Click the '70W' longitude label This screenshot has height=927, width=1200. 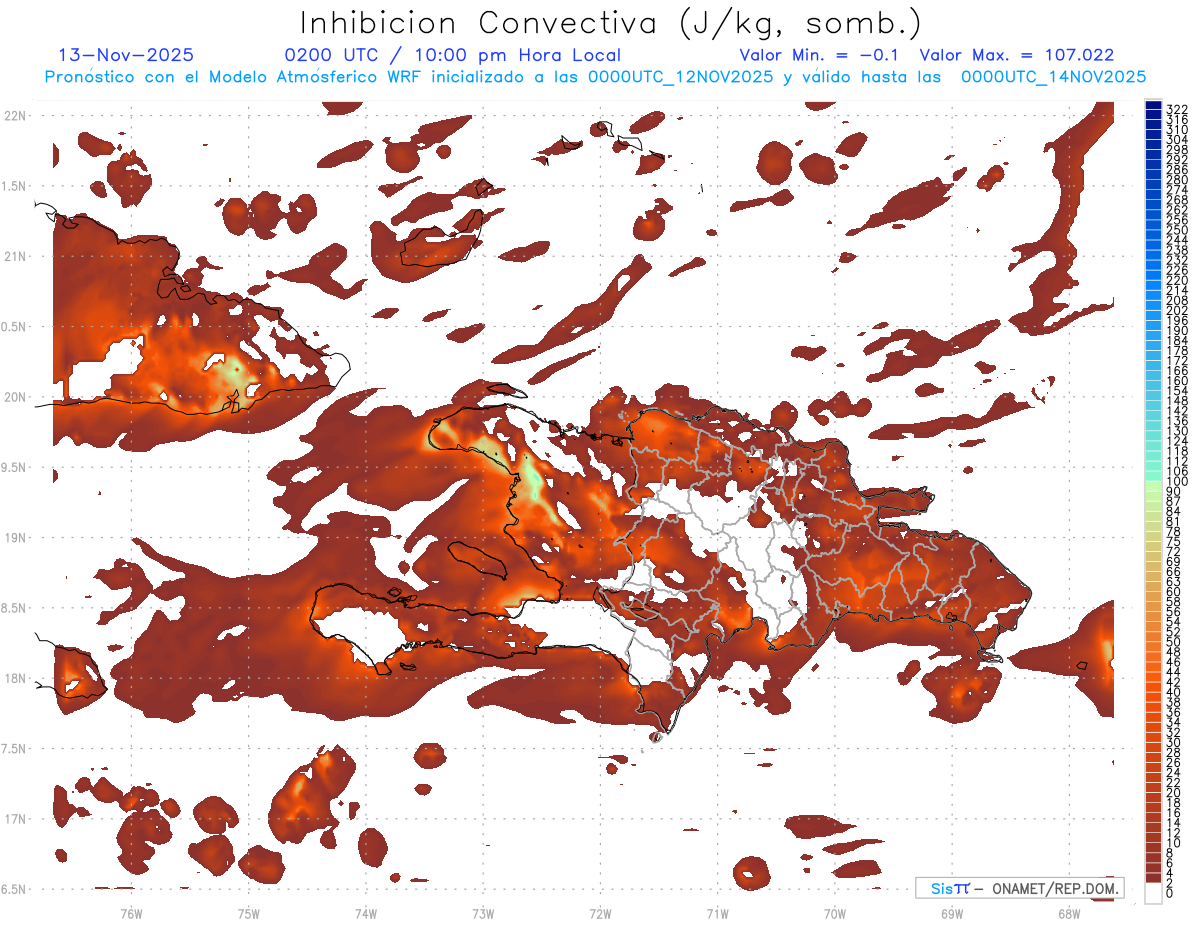835,913
